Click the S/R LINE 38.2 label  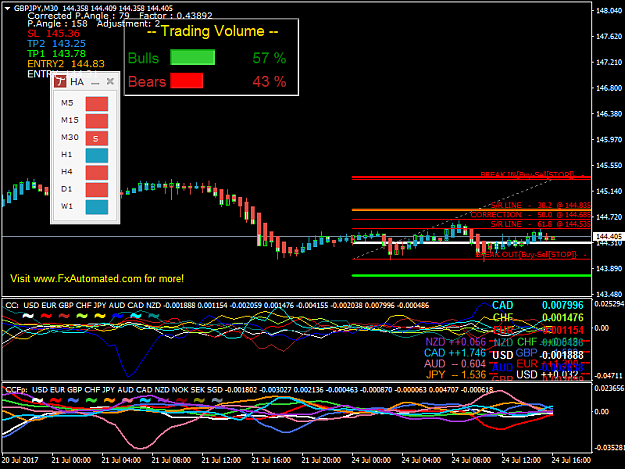[540, 205]
